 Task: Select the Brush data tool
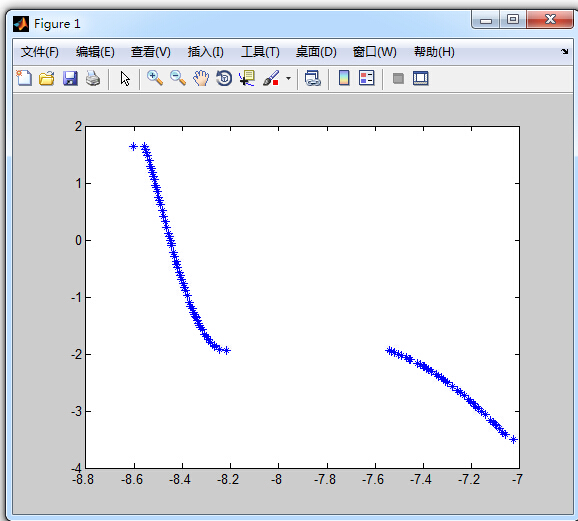271,78
